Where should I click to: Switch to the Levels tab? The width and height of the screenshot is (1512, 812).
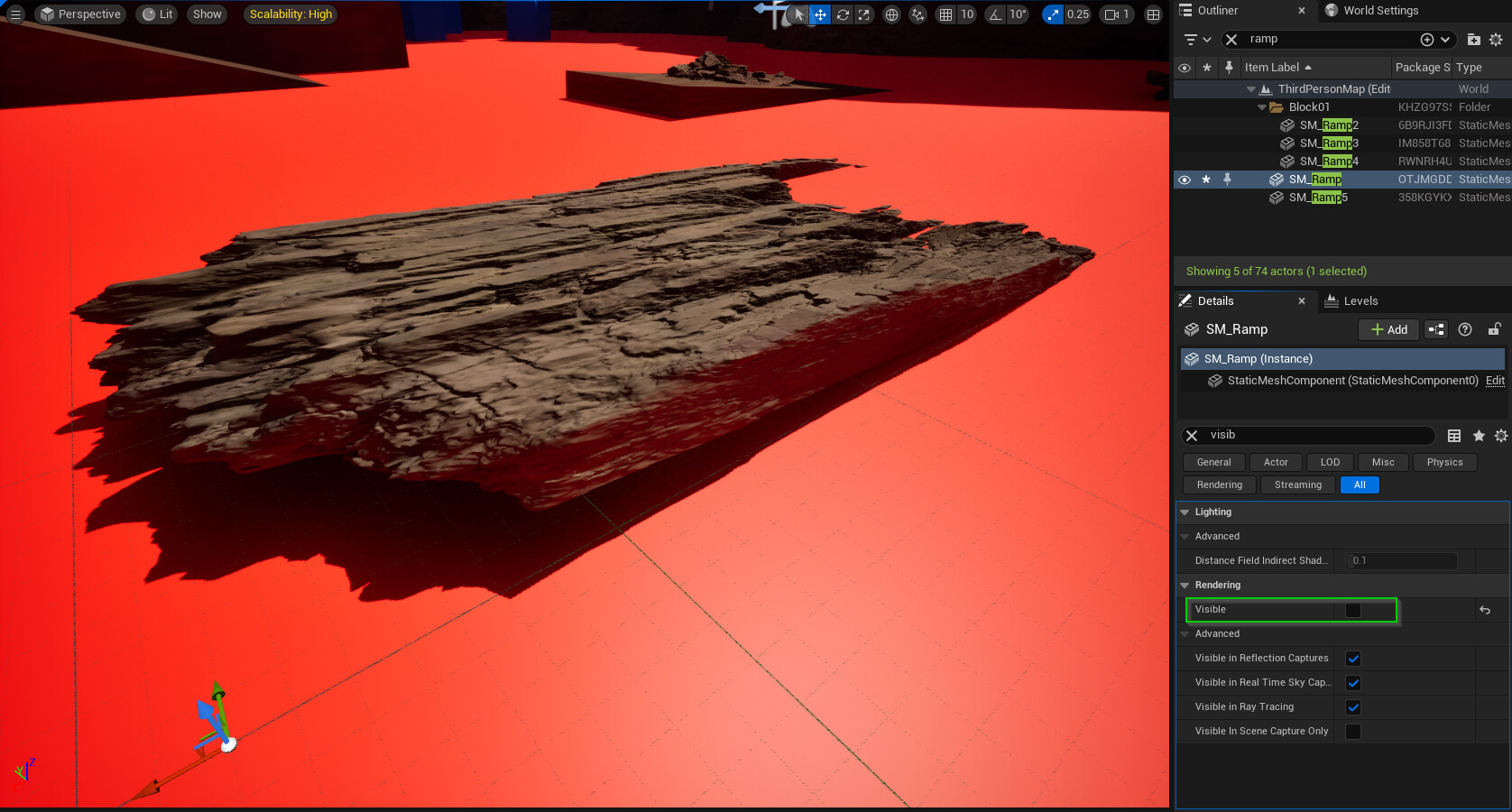tap(1351, 301)
